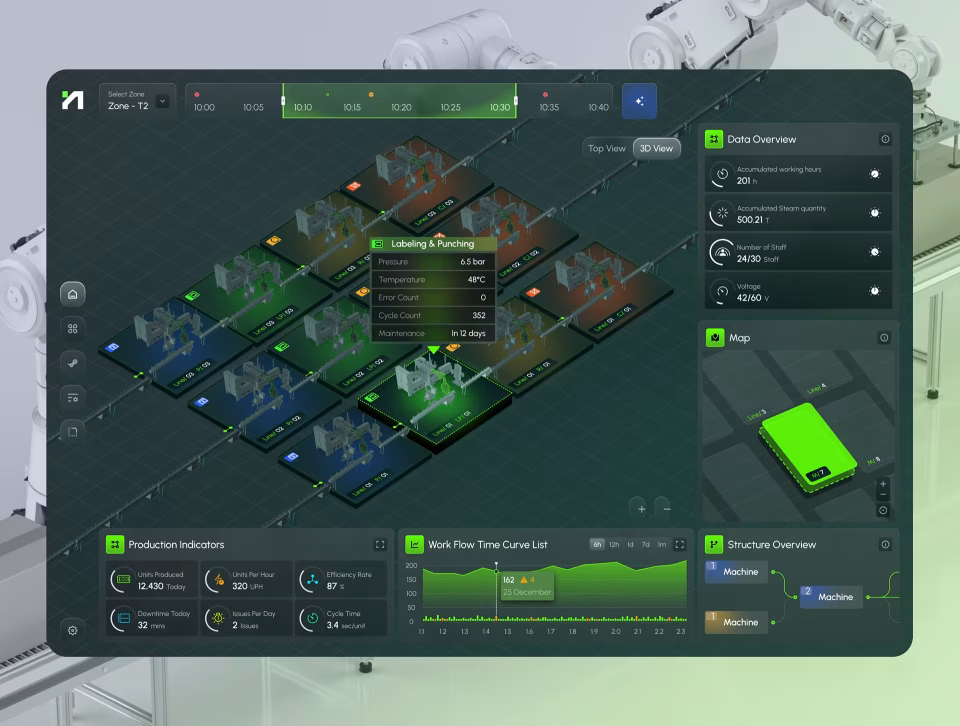The height and width of the screenshot is (726, 960).
Task: Click the tan Machine node numbered 1
Action: [737, 622]
